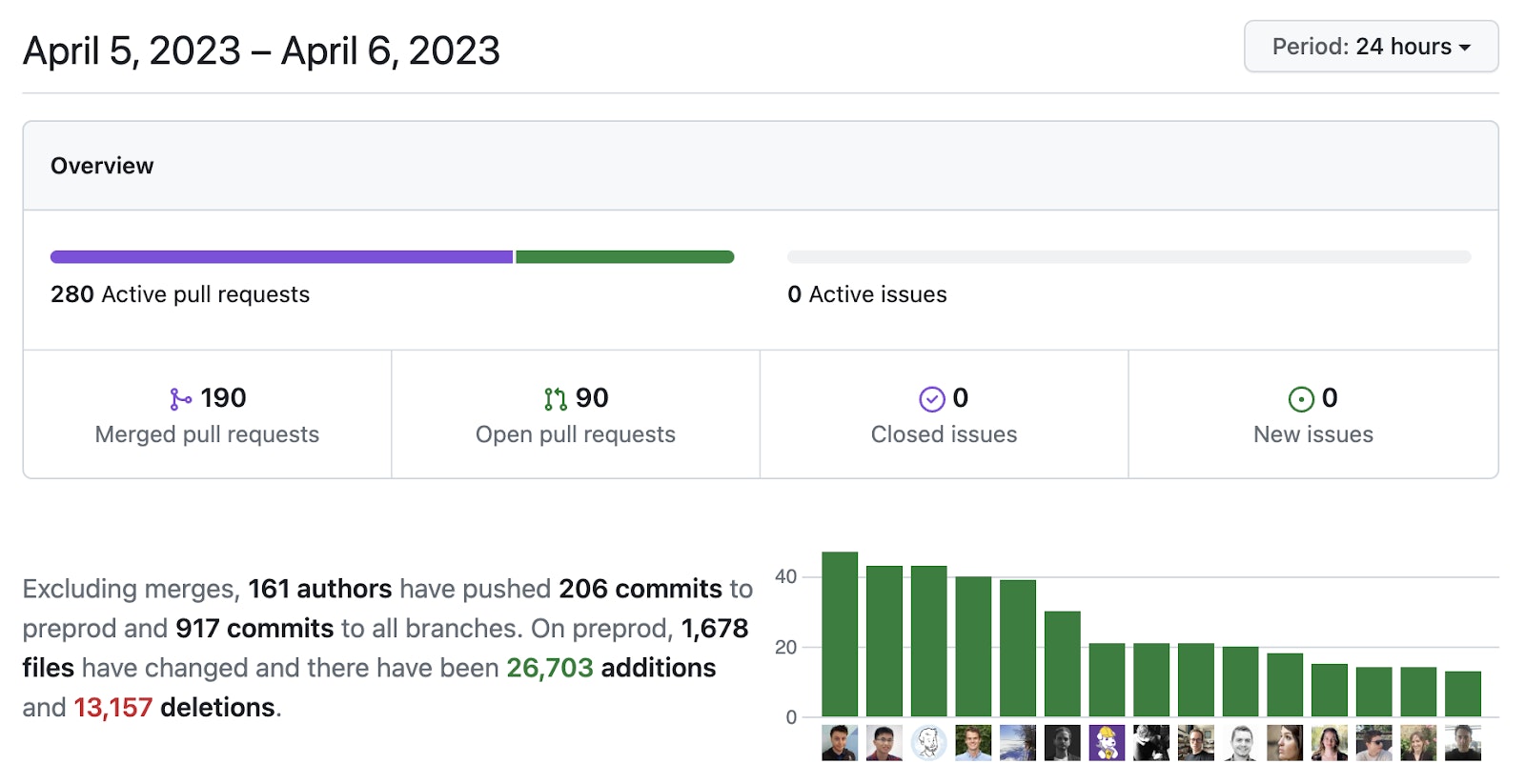Click the green open pull requests icon
The image size is (1525, 784).
point(555,399)
